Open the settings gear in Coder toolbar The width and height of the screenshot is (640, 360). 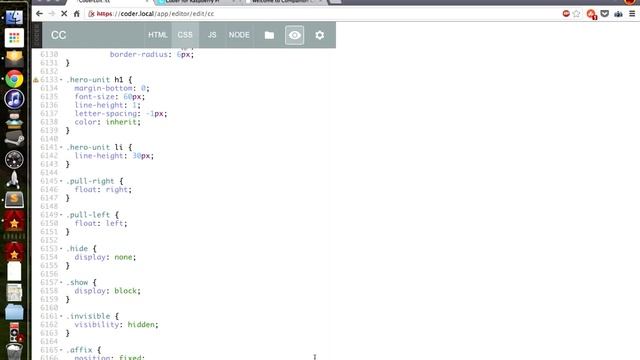320,35
